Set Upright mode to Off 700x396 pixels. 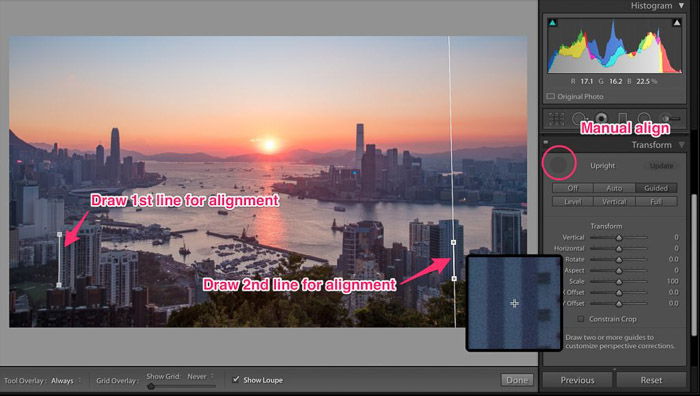(573, 188)
